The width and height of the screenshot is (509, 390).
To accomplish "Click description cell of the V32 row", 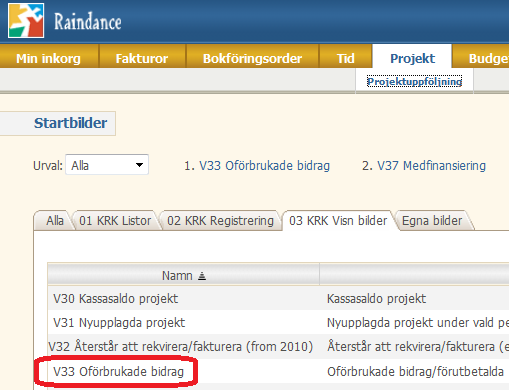I will (418, 347).
